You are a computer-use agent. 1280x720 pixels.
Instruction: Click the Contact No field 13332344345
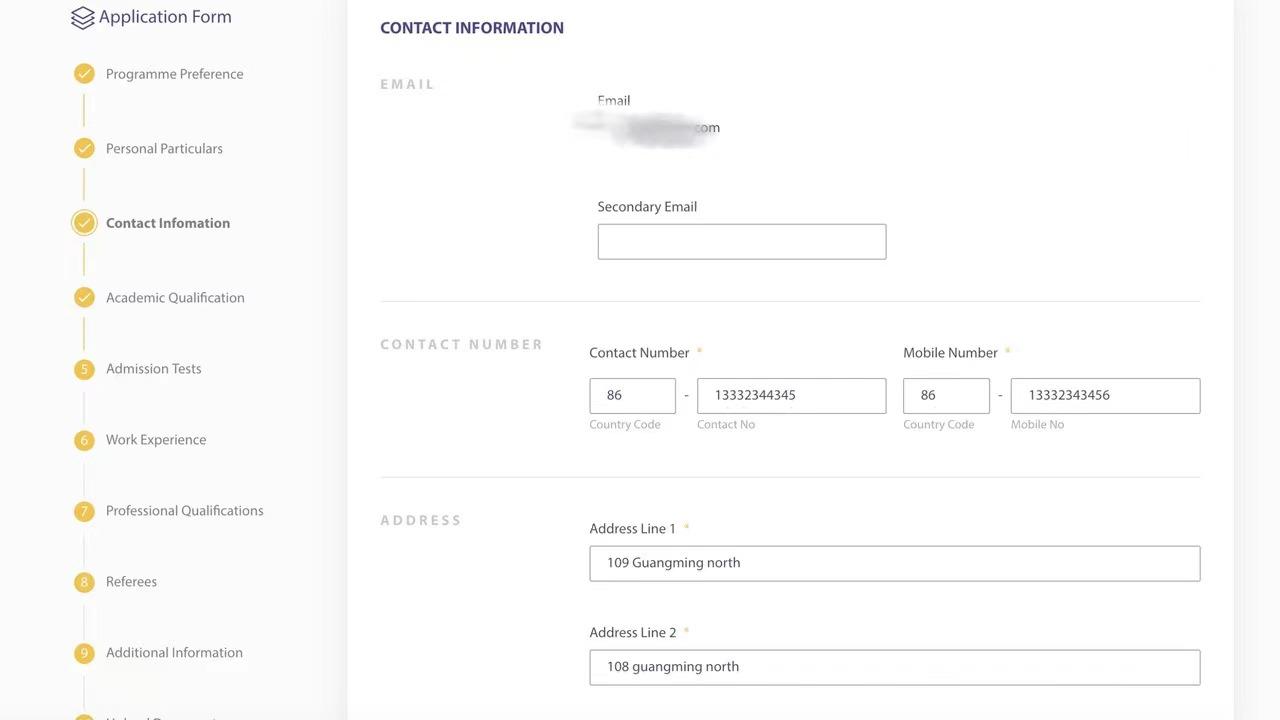click(792, 396)
